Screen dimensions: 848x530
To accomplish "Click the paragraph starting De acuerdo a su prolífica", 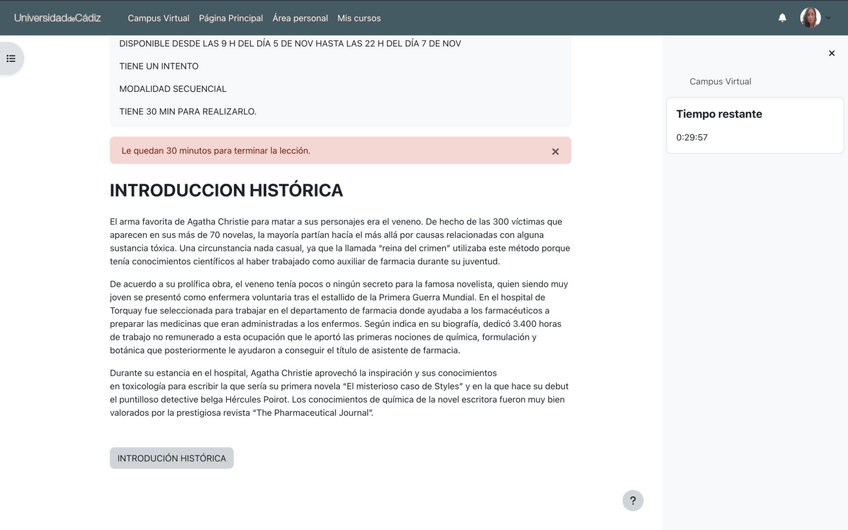I will (x=339, y=317).
